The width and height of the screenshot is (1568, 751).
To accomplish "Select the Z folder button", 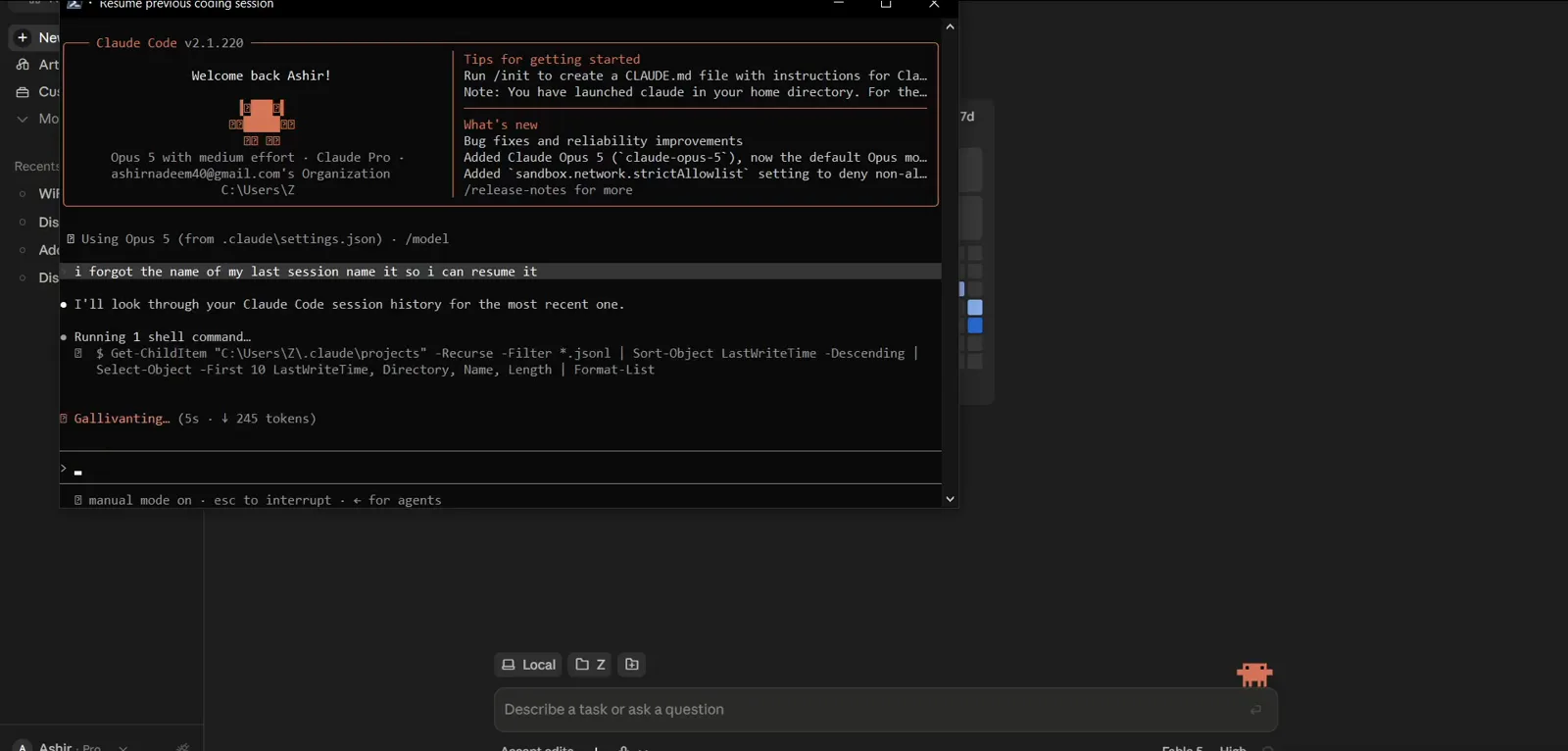I will (590, 665).
